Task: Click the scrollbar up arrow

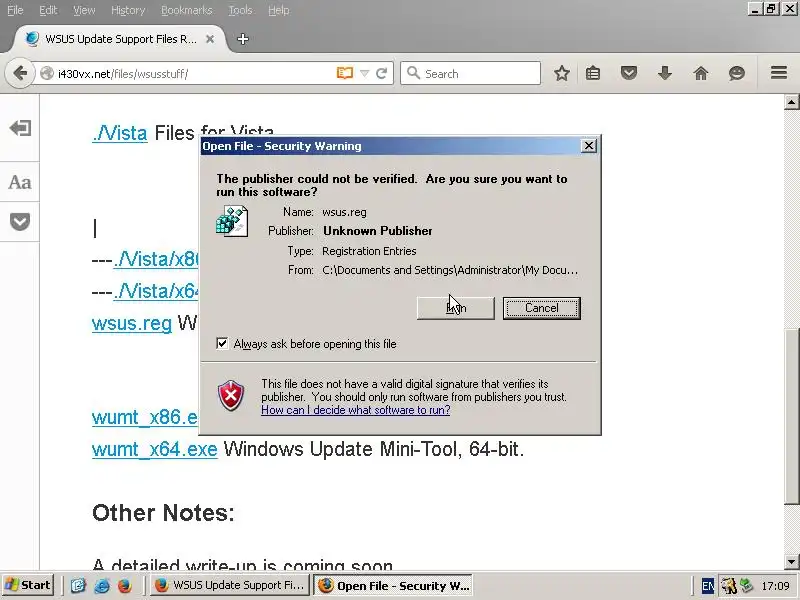Action: 791,102
